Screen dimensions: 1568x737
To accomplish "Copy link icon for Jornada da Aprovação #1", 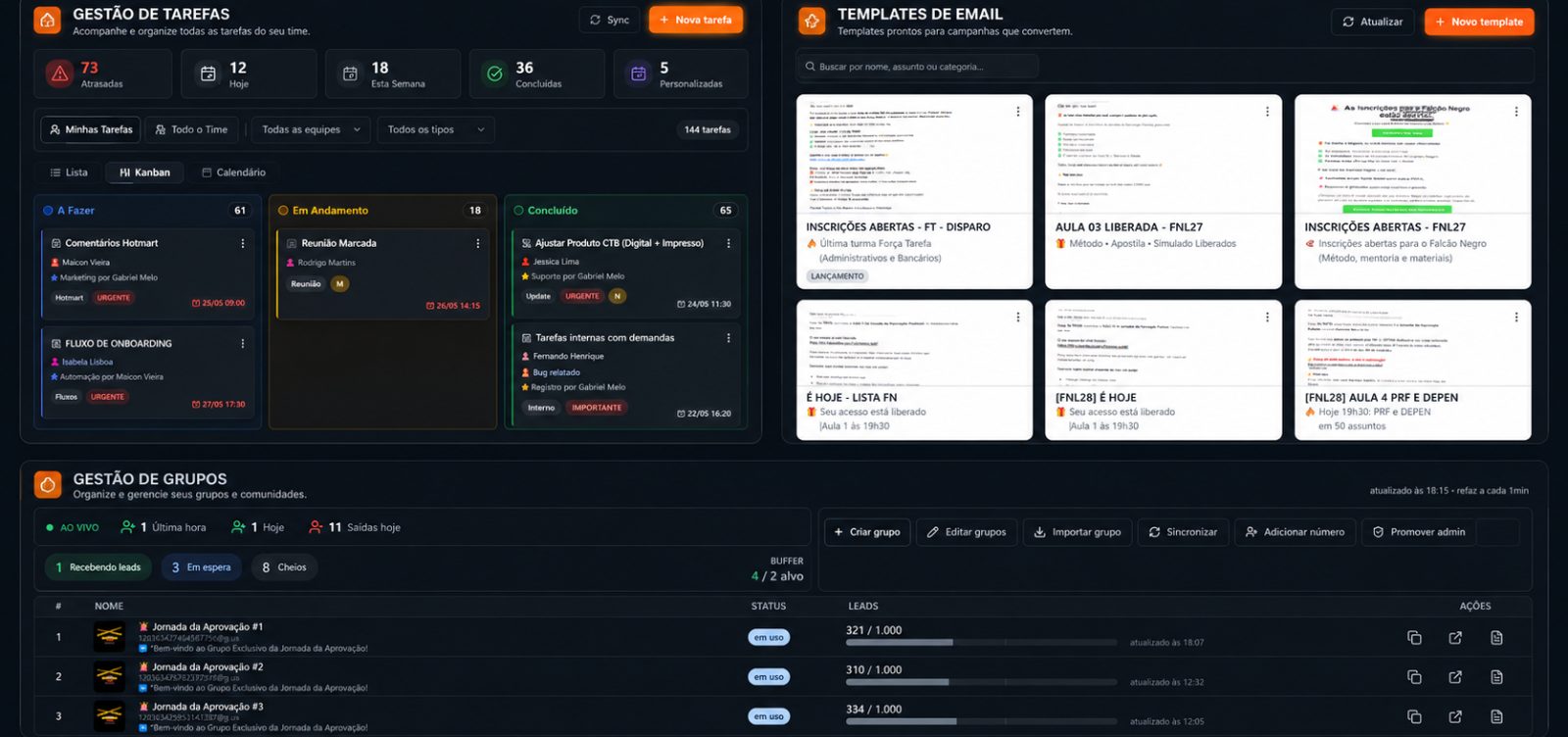I will point(1414,638).
